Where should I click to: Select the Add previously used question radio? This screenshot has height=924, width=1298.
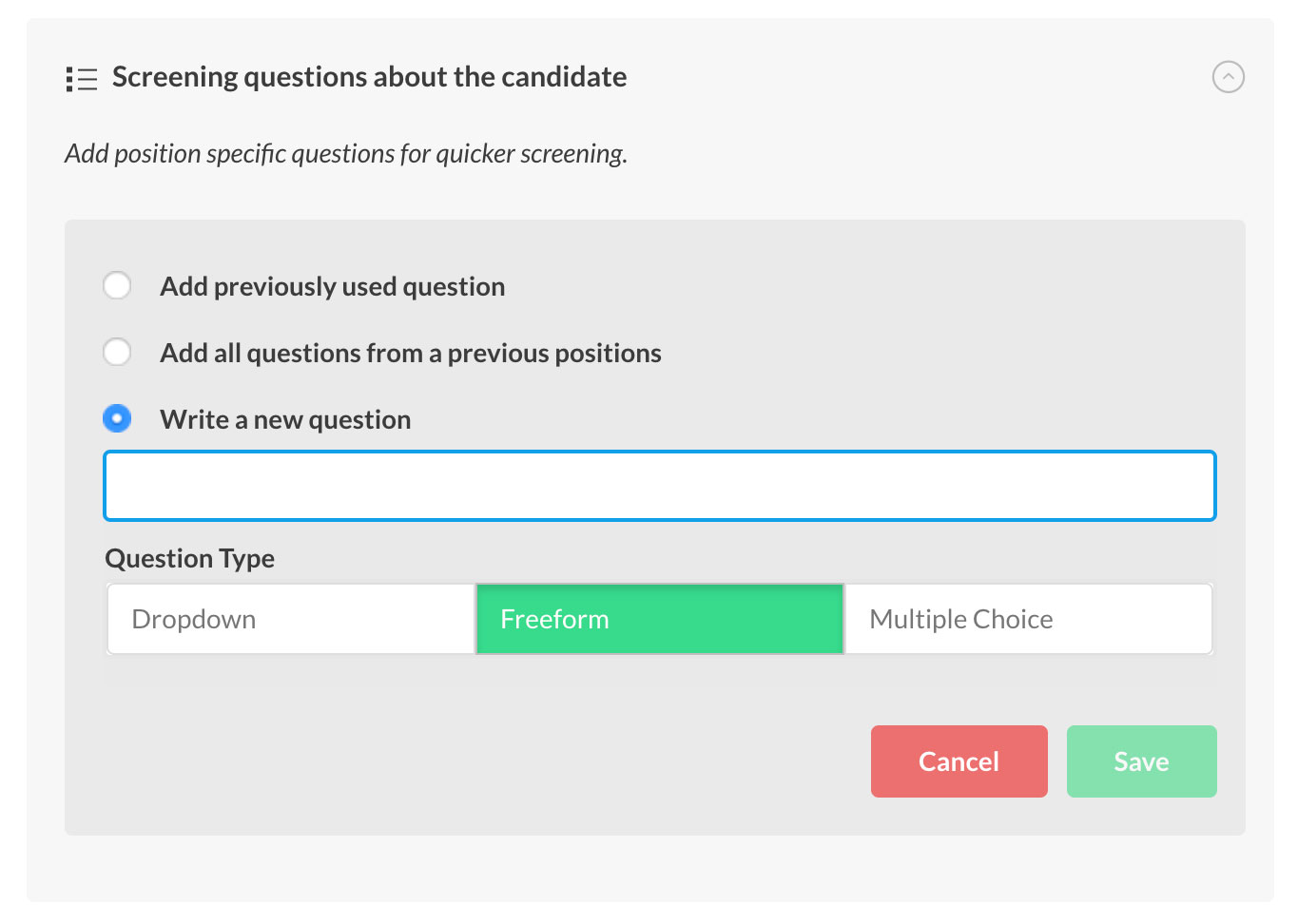117,285
